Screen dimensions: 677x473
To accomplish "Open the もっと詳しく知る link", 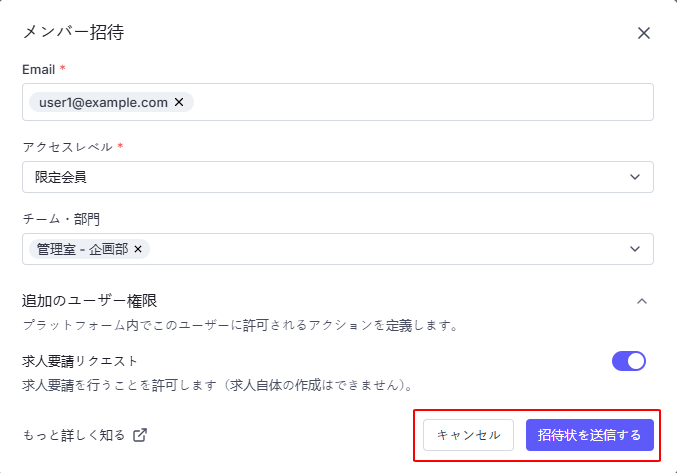I will point(74,435).
